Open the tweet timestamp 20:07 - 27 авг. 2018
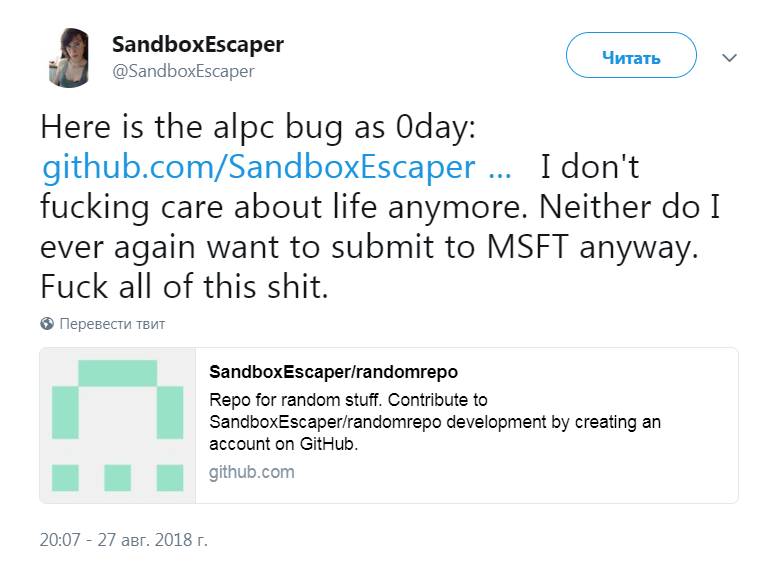 [x=123, y=539]
